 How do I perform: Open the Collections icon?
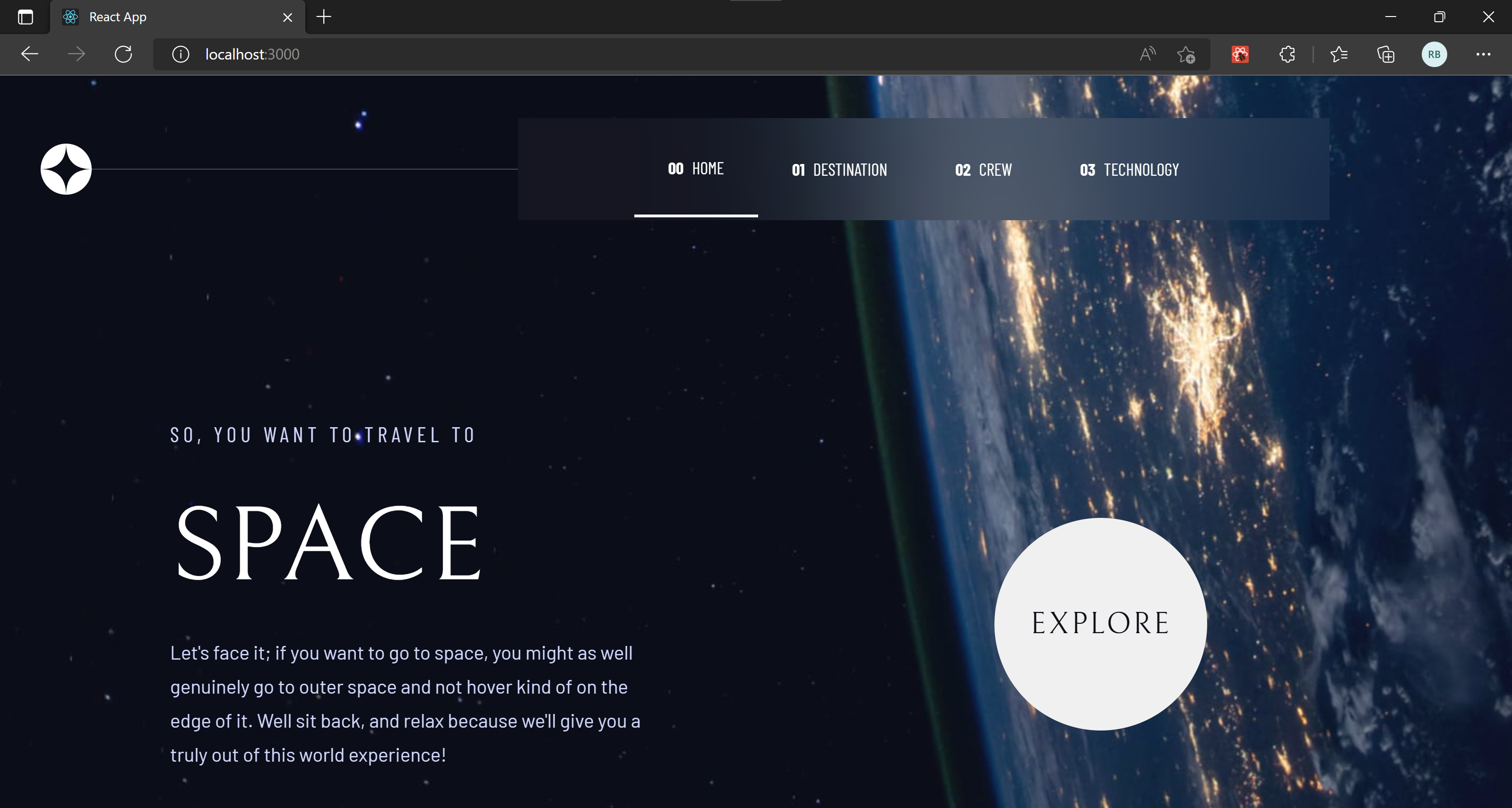(x=1386, y=54)
